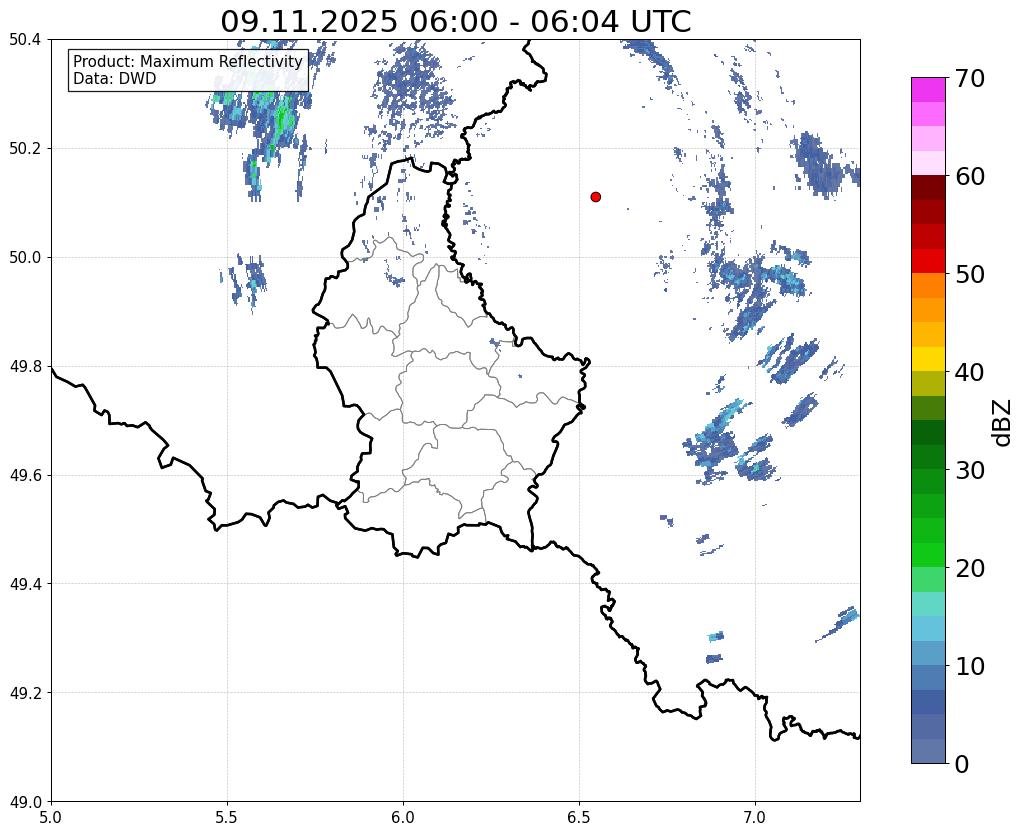Click the yellow swatch just above 40 dBZ
The width and height of the screenshot is (1023, 834).
click(928, 360)
